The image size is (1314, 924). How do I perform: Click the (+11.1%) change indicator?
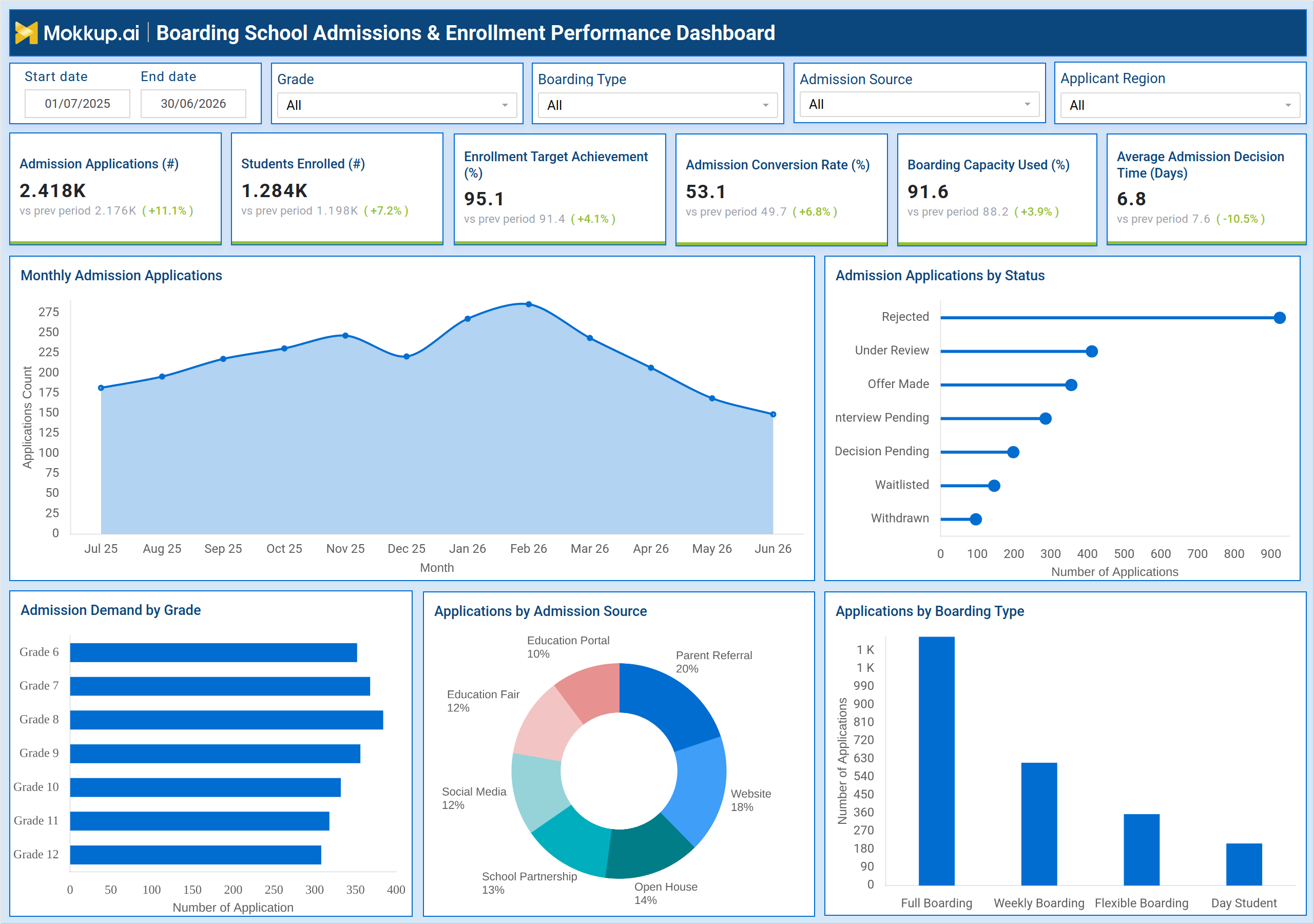pyautogui.click(x=168, y=210)
